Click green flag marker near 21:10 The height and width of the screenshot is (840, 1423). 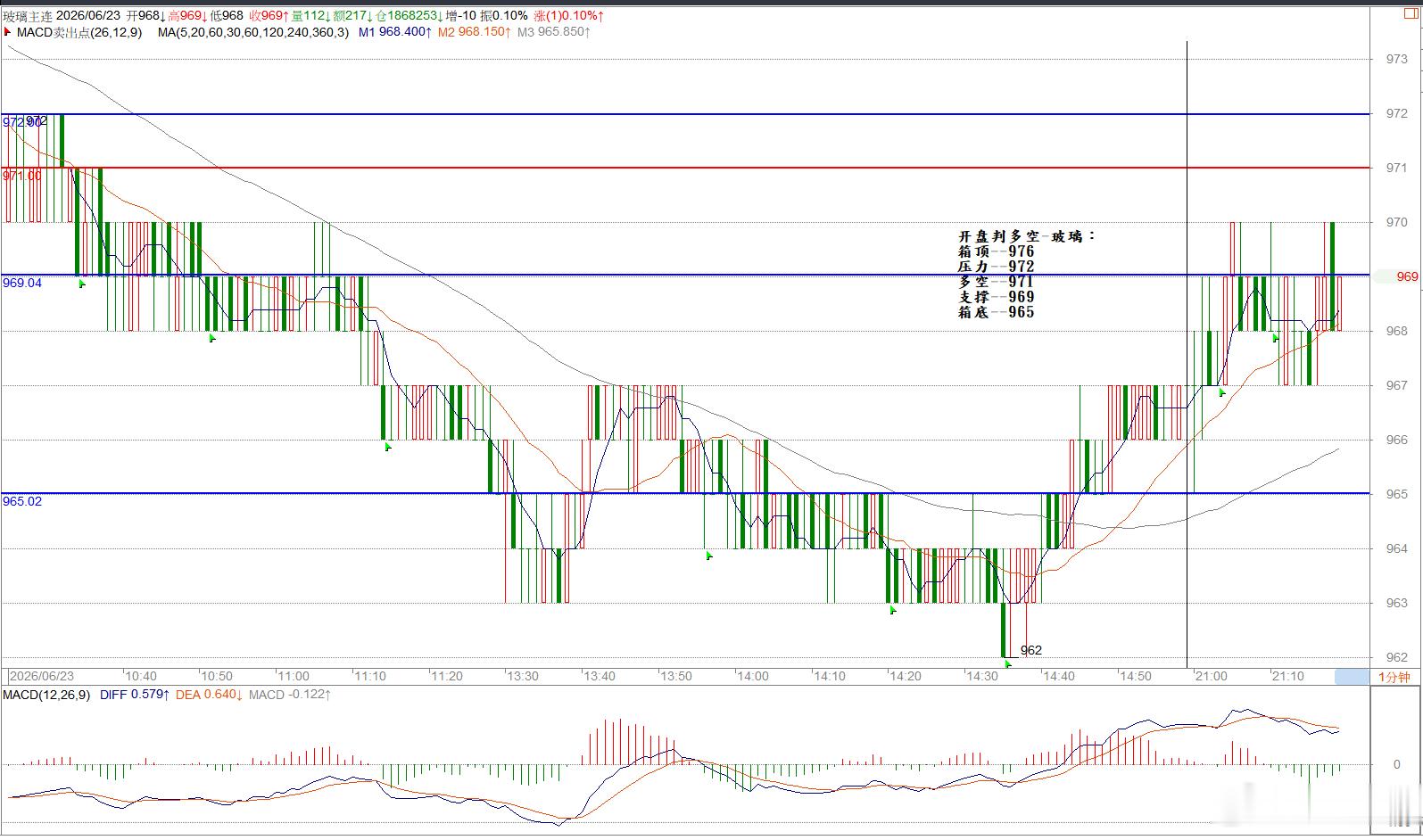[x=1276, y=338]
